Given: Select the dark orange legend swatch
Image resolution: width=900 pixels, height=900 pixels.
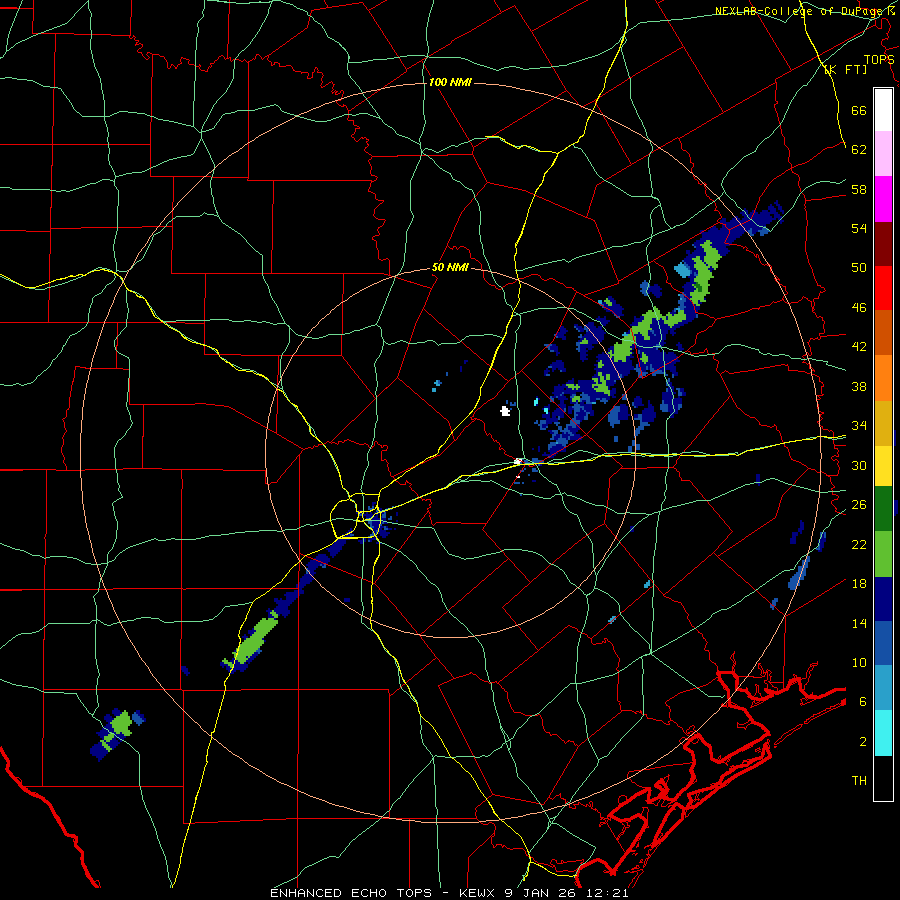Looking at the screenshot, I should 883,333.
